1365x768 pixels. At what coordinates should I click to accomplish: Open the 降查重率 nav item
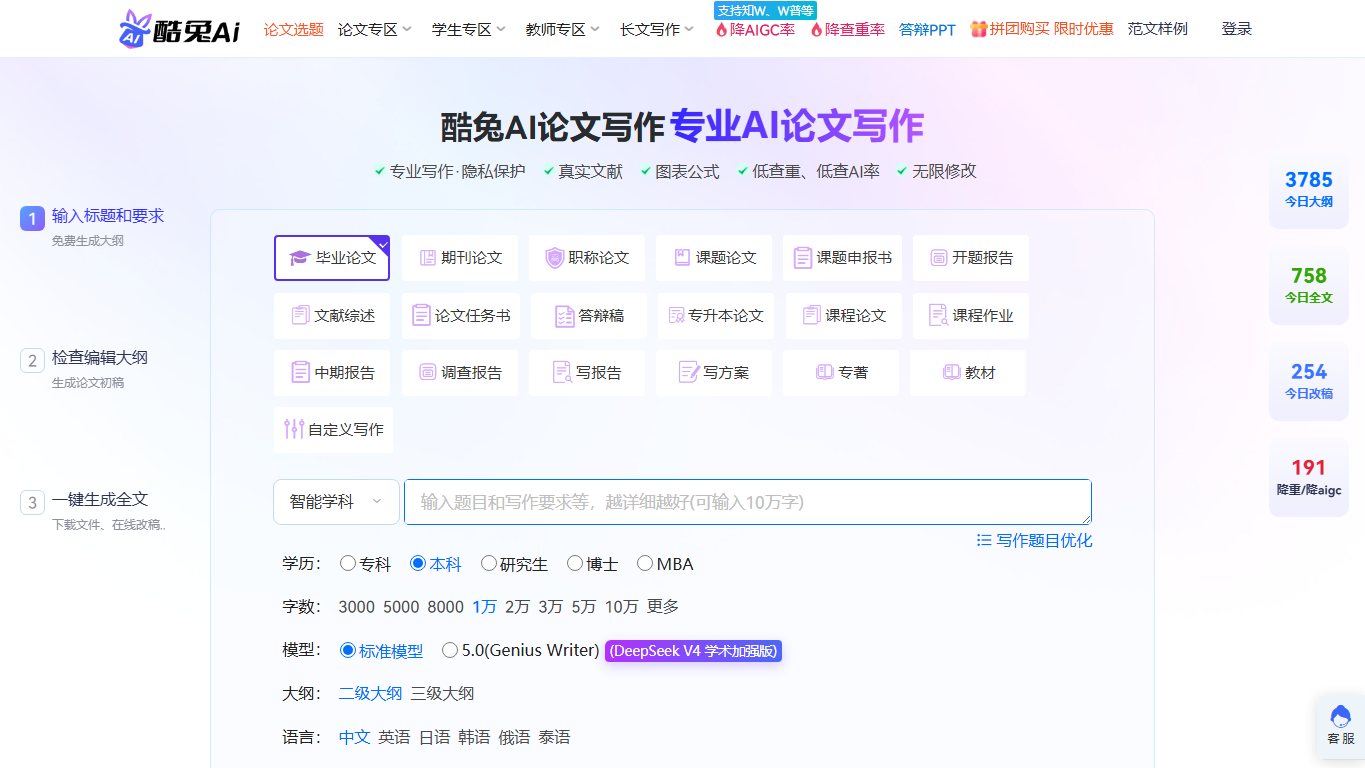tap(847, 29)
